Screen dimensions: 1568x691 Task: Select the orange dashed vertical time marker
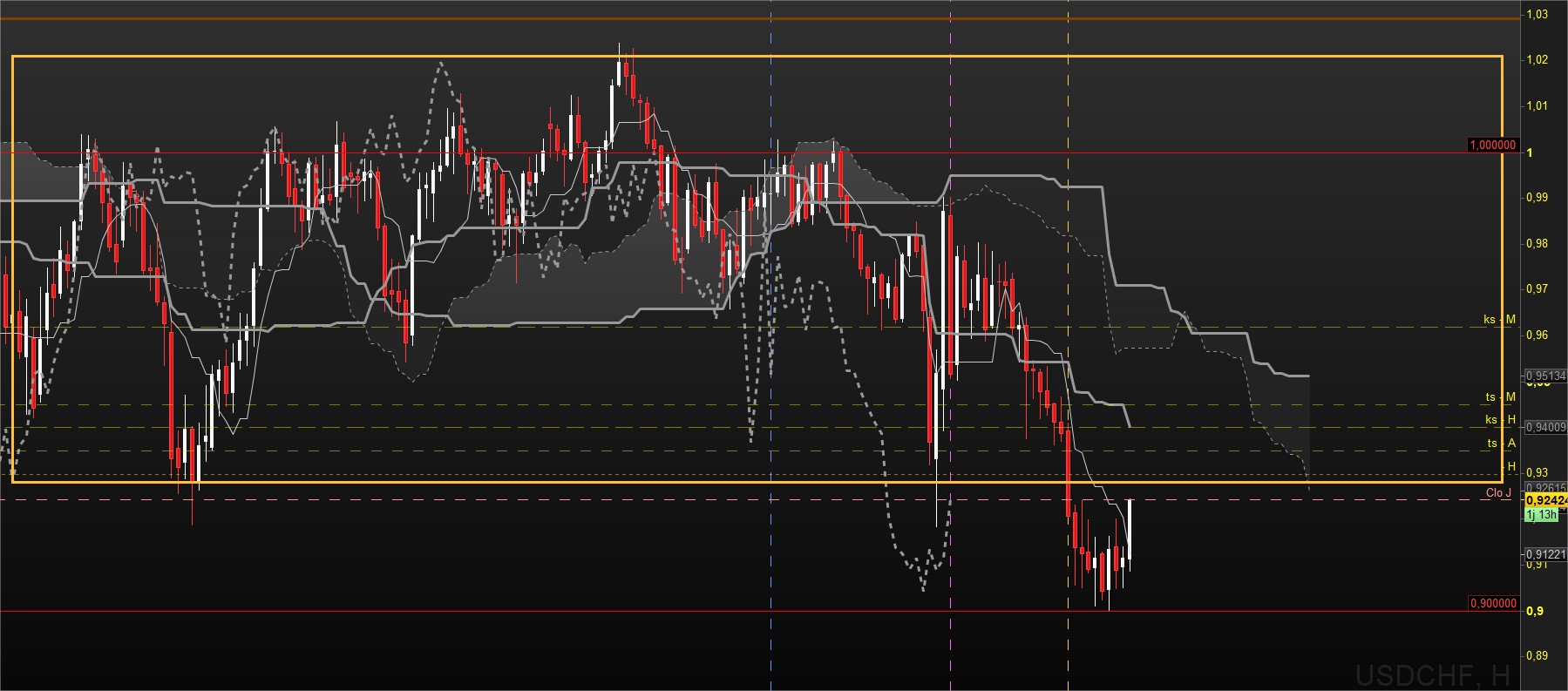coord(1068,261)
